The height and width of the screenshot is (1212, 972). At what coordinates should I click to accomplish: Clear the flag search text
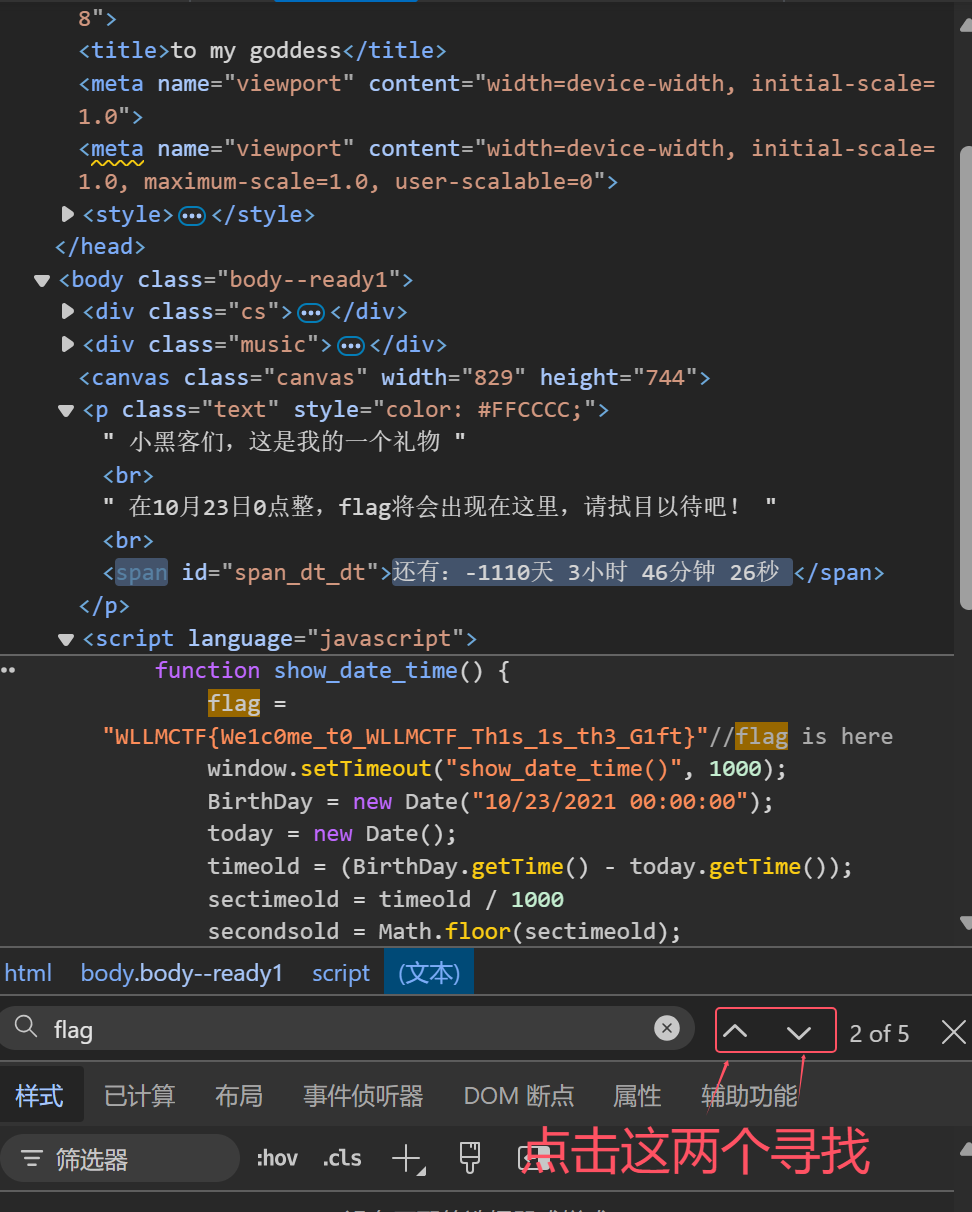tap(667, 1028)
